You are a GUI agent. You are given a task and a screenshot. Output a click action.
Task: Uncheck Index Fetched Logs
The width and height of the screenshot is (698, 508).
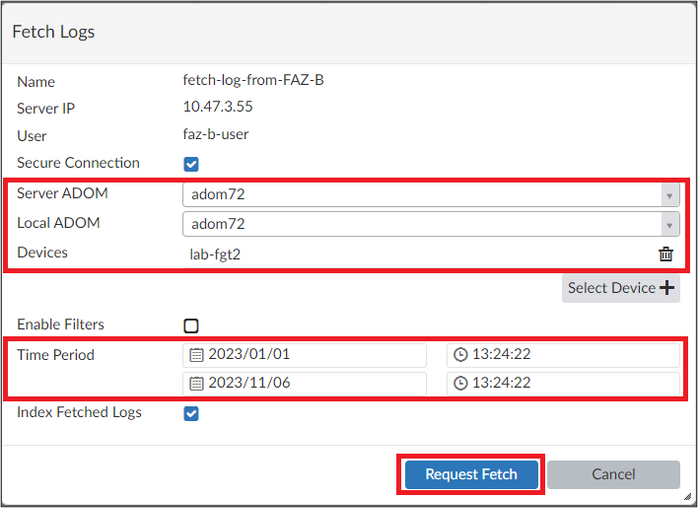click(191, 413)
